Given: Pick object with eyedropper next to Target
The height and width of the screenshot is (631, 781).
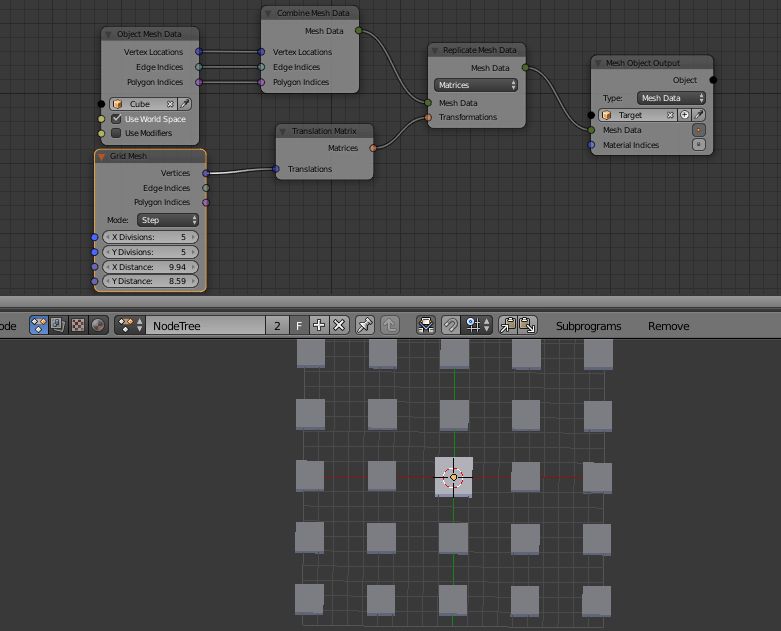Looking at the screenshot, I should 699,115.
